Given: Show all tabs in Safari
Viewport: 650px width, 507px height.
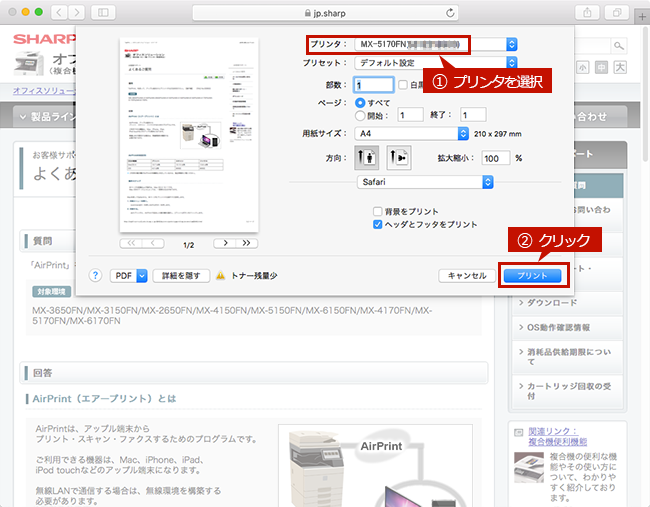Looking at the screenshot, I should (x=617, y=12).
